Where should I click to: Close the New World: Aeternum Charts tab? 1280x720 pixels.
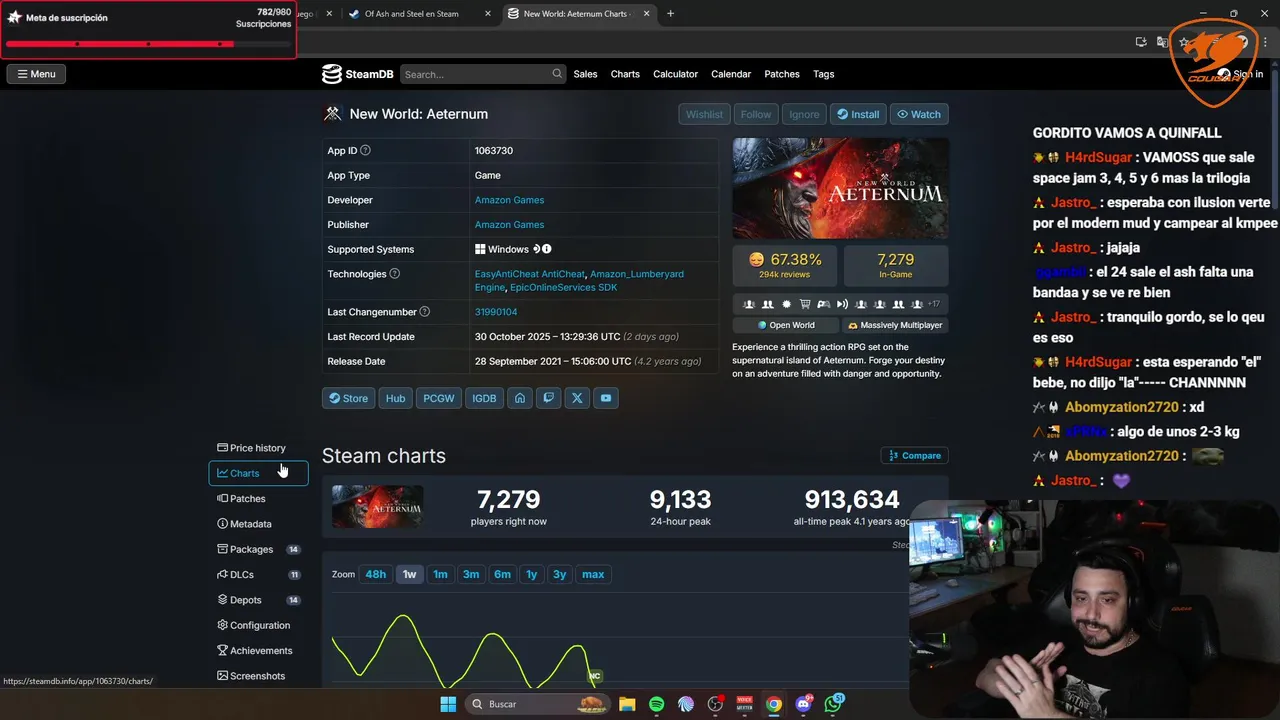click(647, 14)
